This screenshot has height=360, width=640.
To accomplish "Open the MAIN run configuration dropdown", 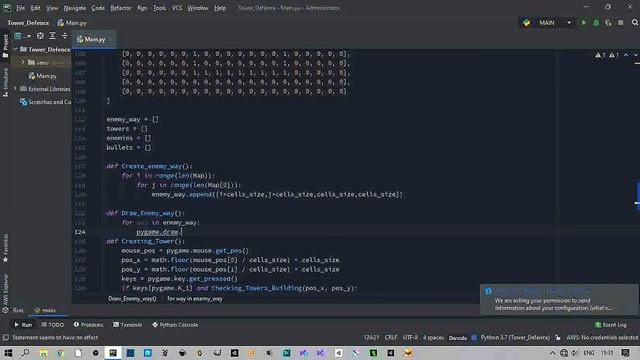I will (x=547, y=23).
